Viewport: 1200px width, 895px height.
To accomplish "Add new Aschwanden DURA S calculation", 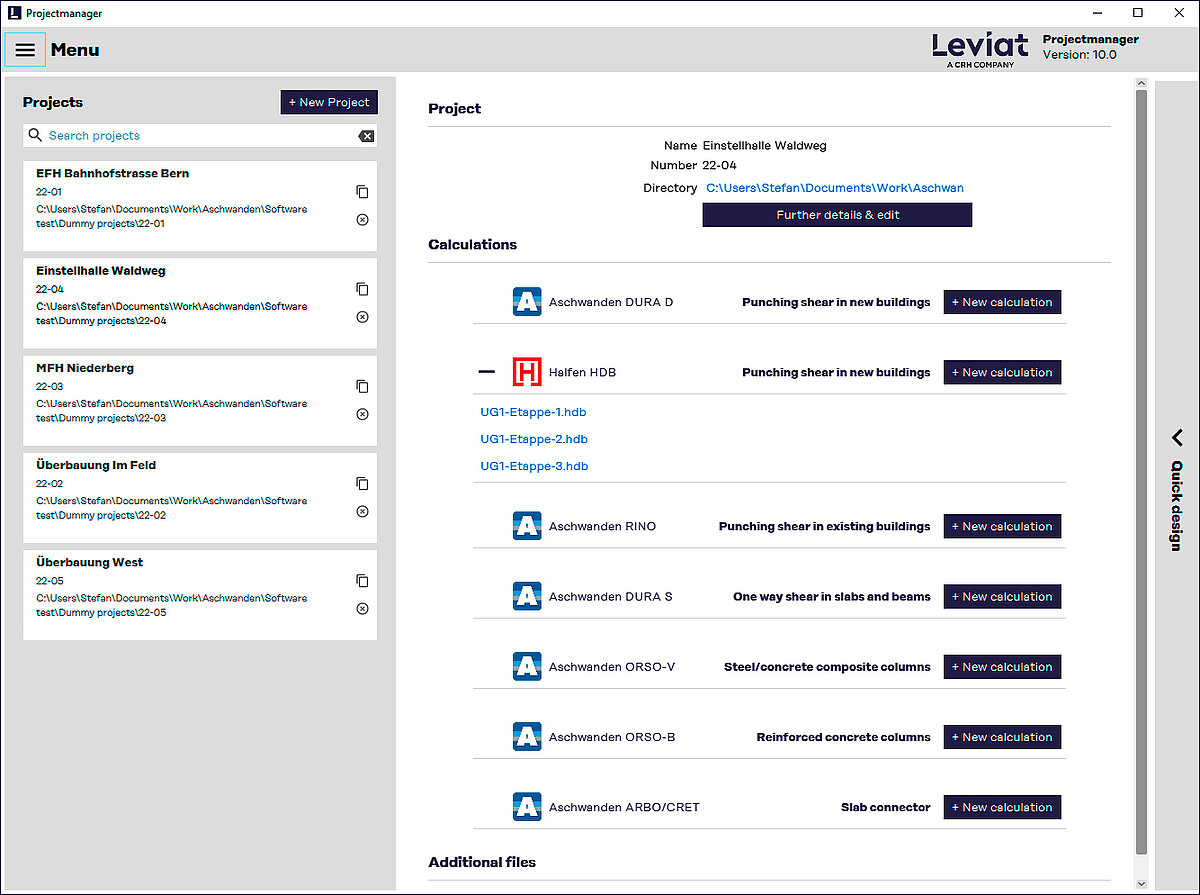I will [x=1002, y=596].
